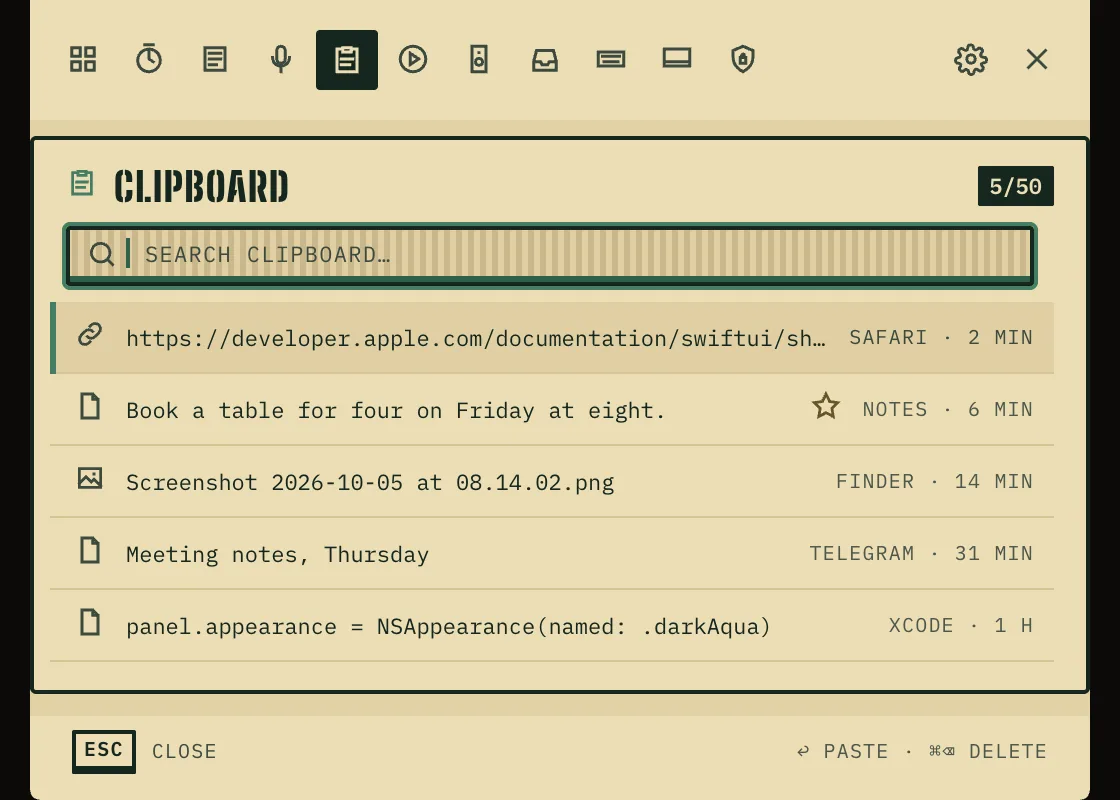
Task: Click the document icon of the Xcode entry
Action: coord(90,623)
